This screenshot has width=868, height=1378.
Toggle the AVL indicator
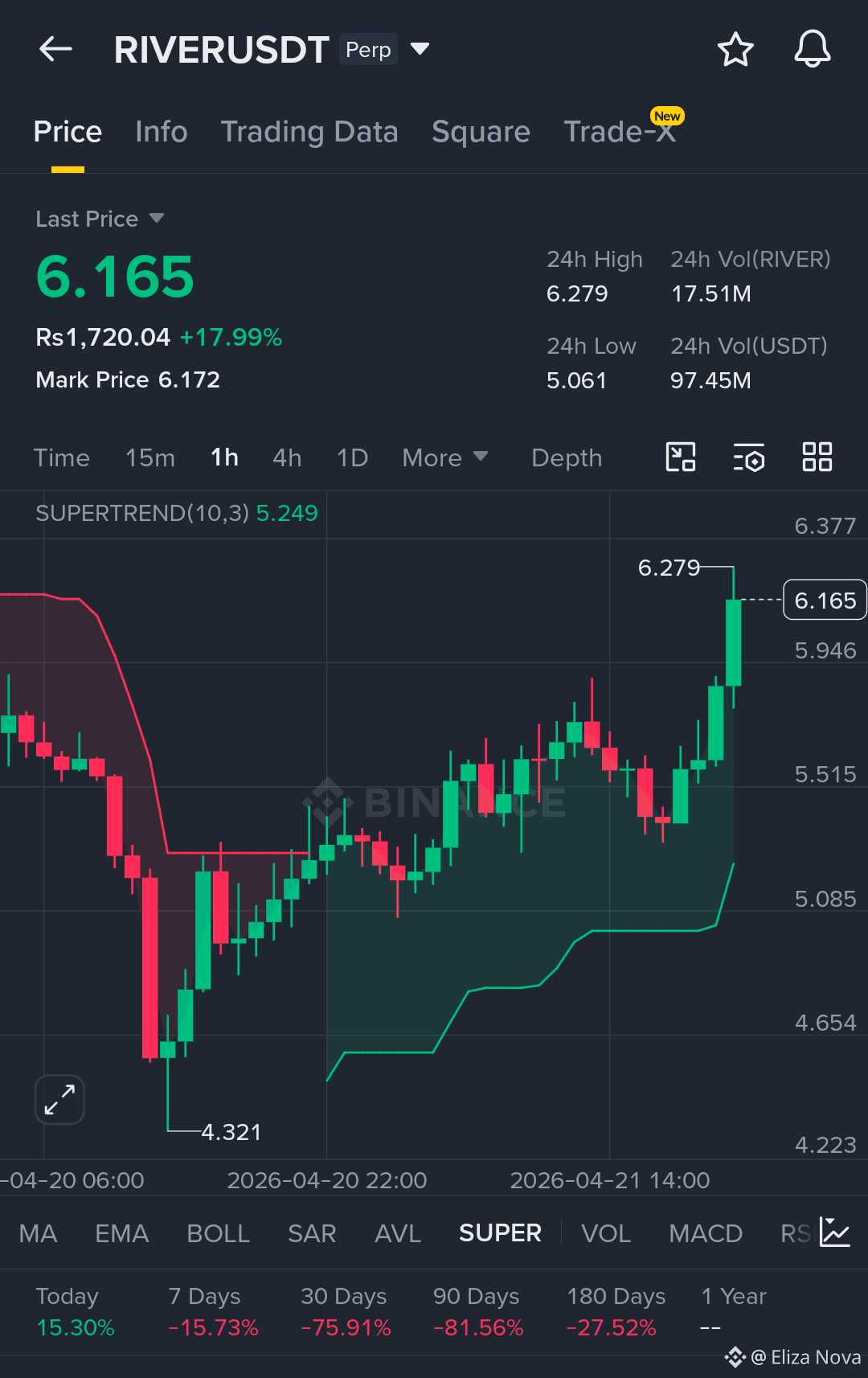(x=398, y=1233)
